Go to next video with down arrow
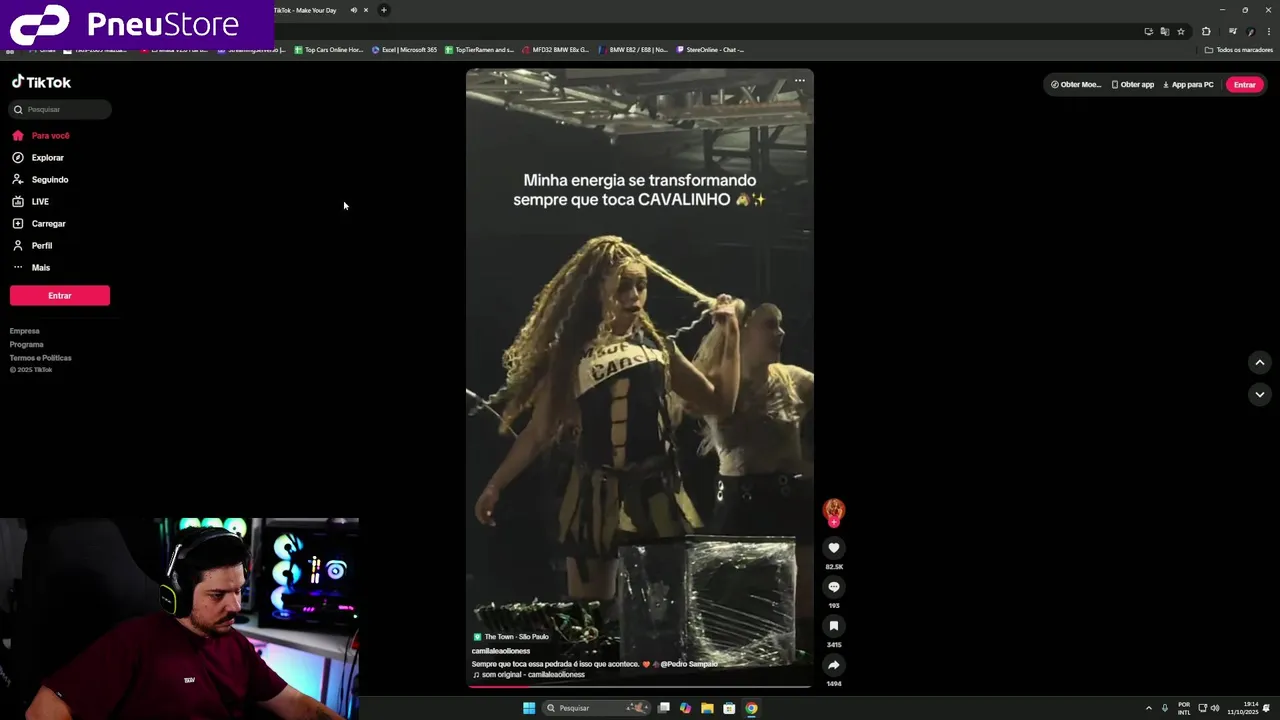The height and width of the screenshot is (720, 1280). click(1260, 394)
